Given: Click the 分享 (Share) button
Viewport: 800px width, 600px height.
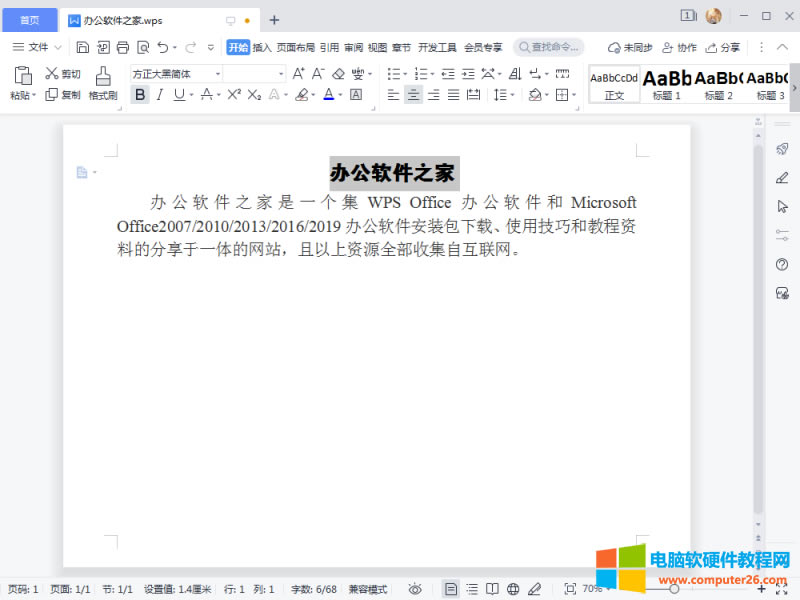Looking at the screenshot, I should tap(723, 47).
